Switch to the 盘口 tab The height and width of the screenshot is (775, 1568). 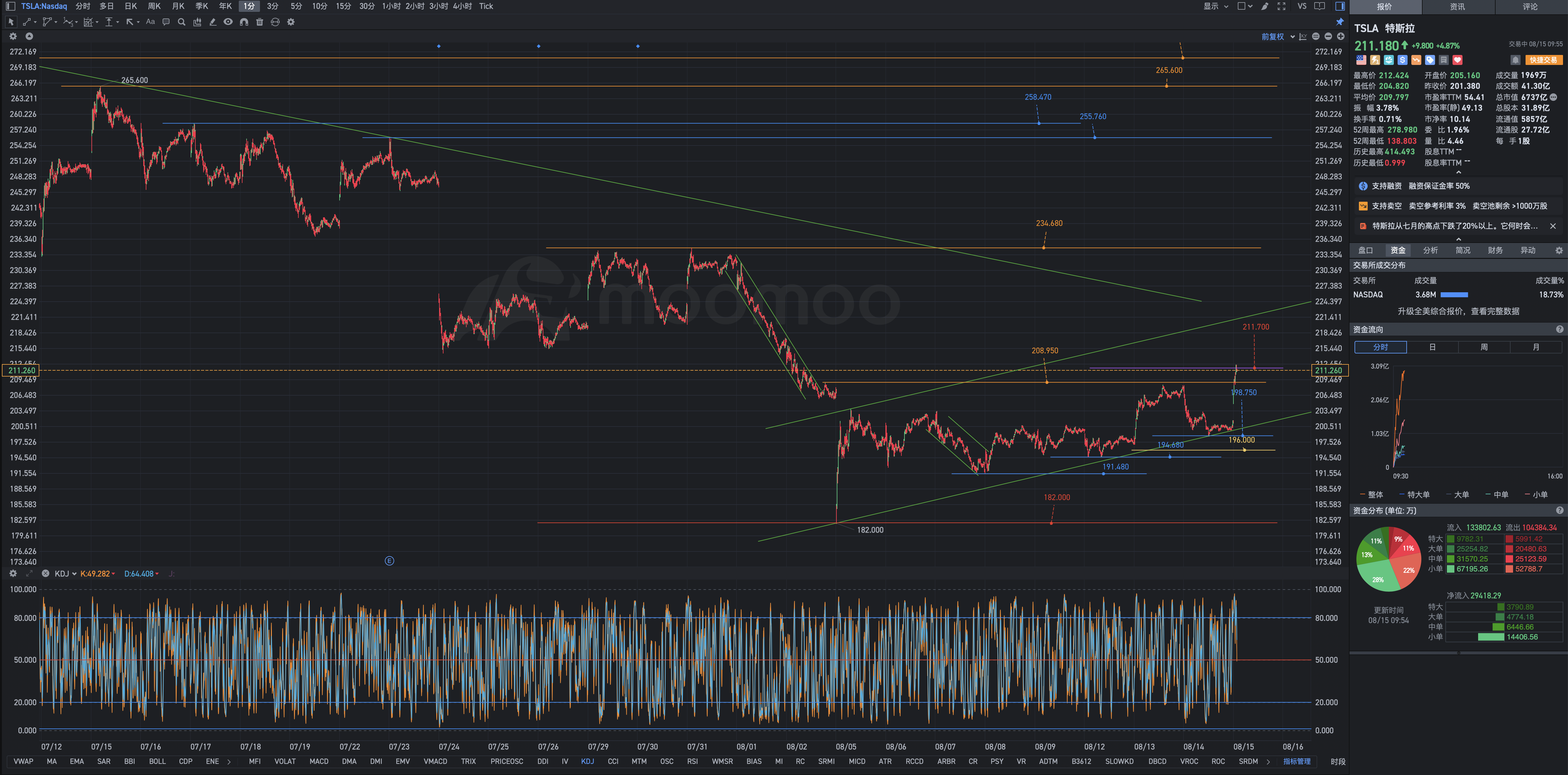click(1365, 250)
